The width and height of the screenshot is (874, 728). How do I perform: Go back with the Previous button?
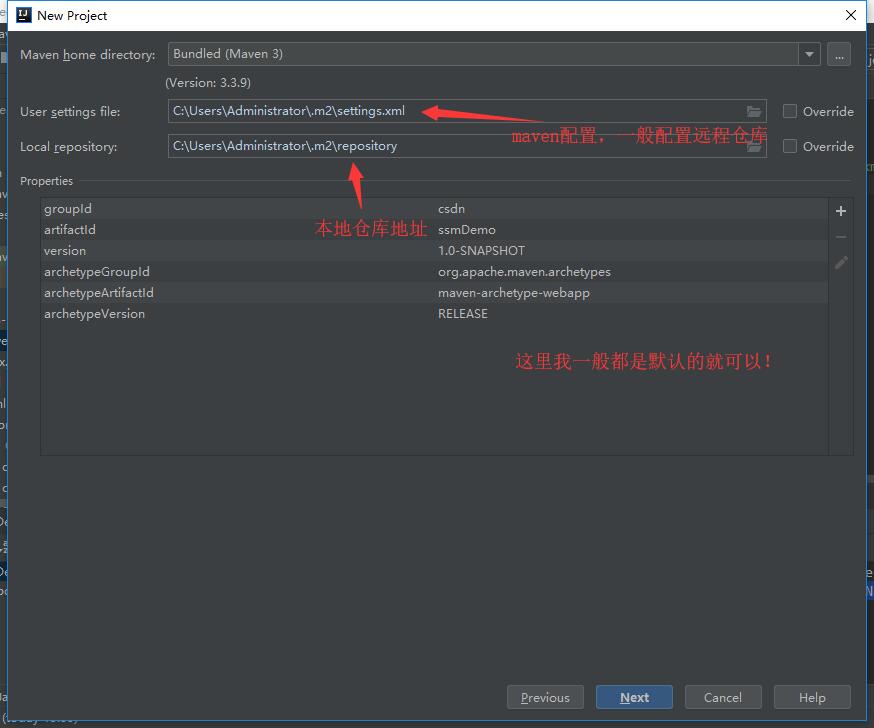coord(545,697)
